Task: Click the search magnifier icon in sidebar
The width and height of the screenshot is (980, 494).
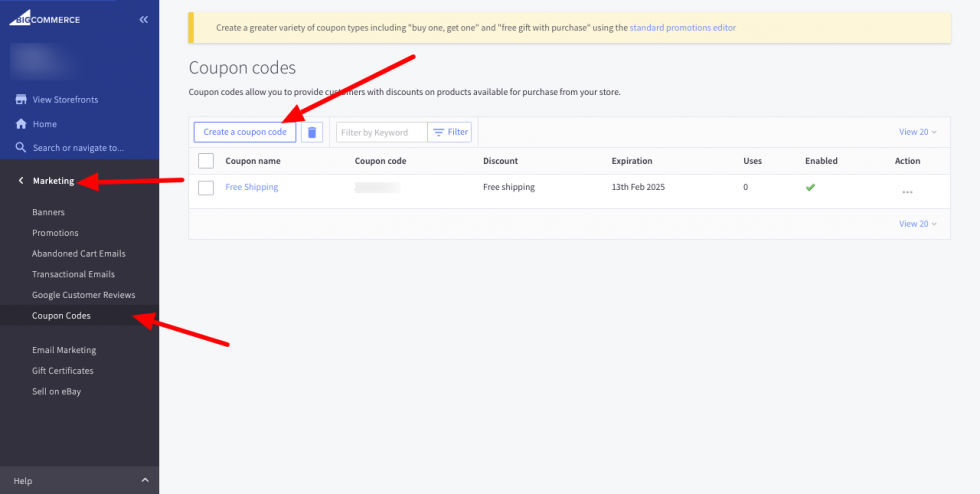Action: coord(20,148)
